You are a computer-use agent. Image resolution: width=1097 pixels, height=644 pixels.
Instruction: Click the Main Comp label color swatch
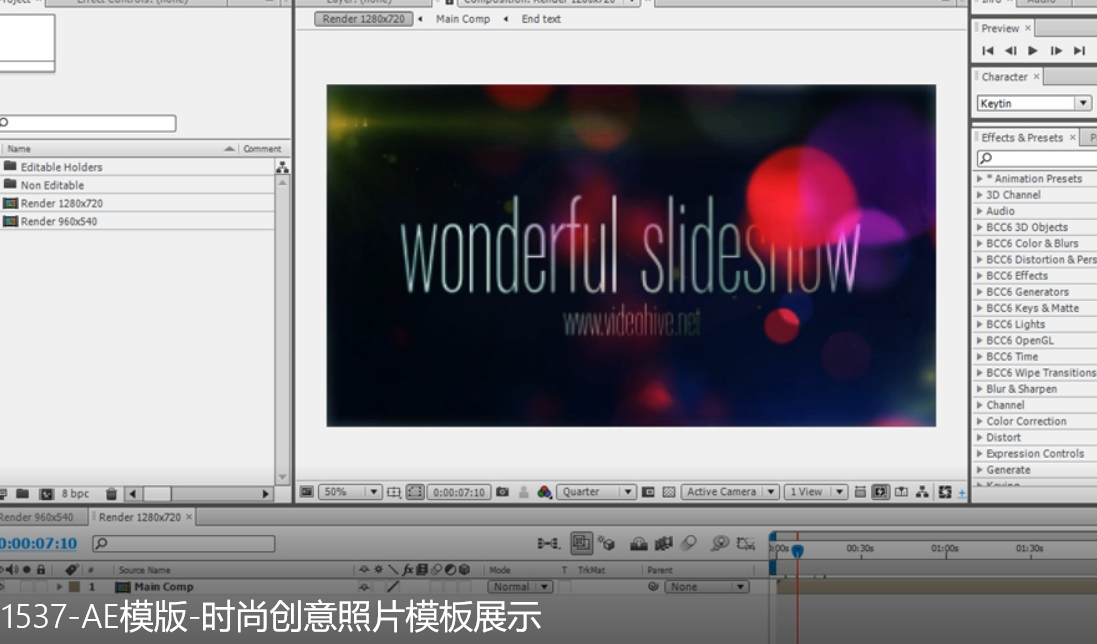tap(74, 587)
